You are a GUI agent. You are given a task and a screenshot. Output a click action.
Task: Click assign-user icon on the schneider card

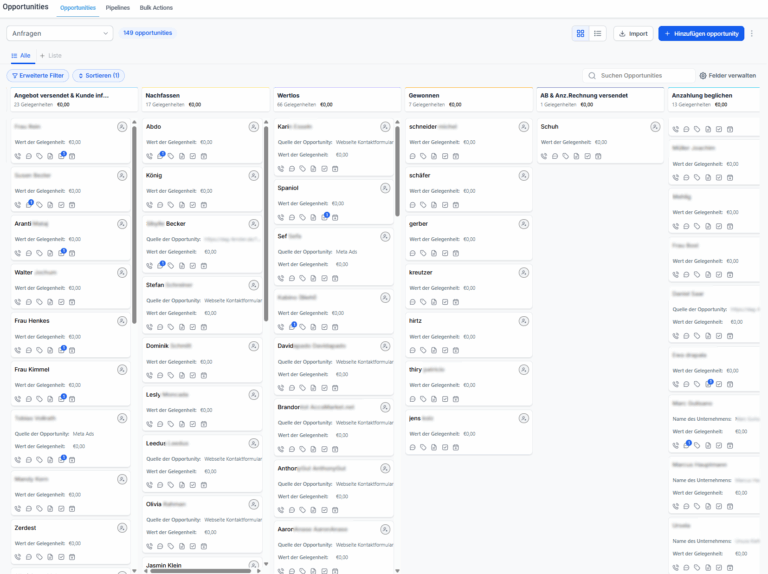(x=524, y=127)
